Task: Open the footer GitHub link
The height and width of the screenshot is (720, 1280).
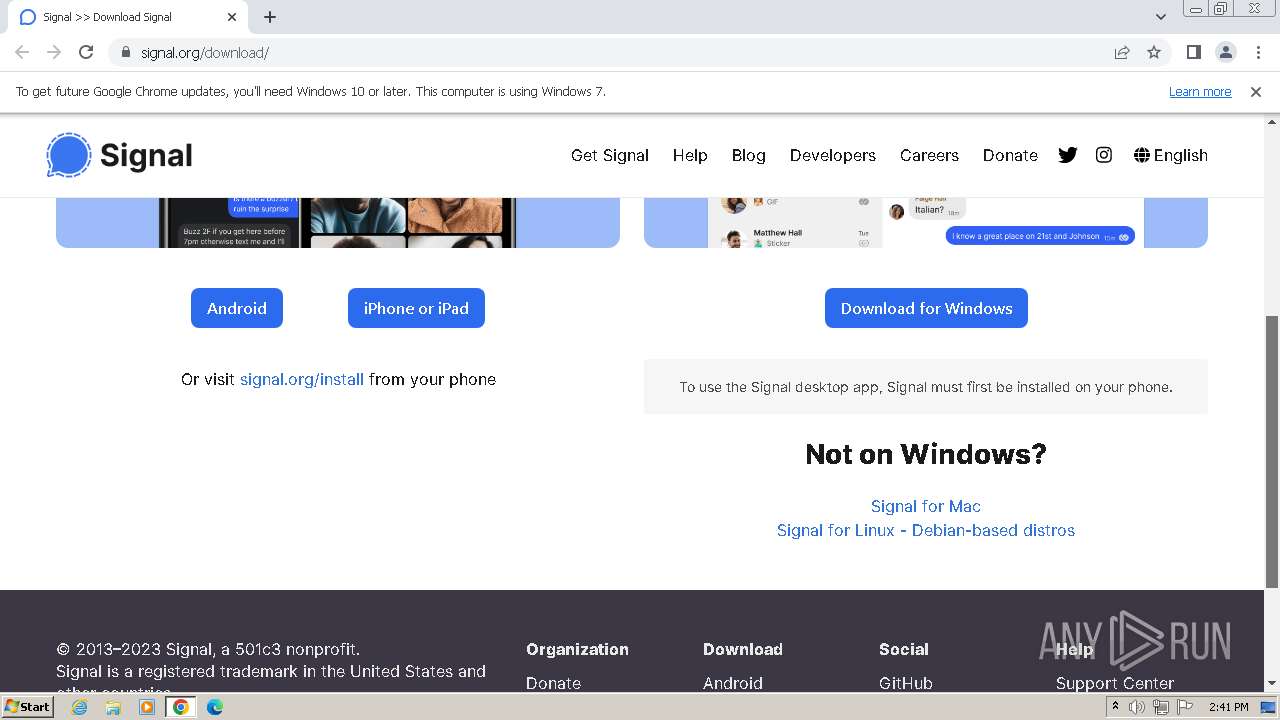Action: 906,683
